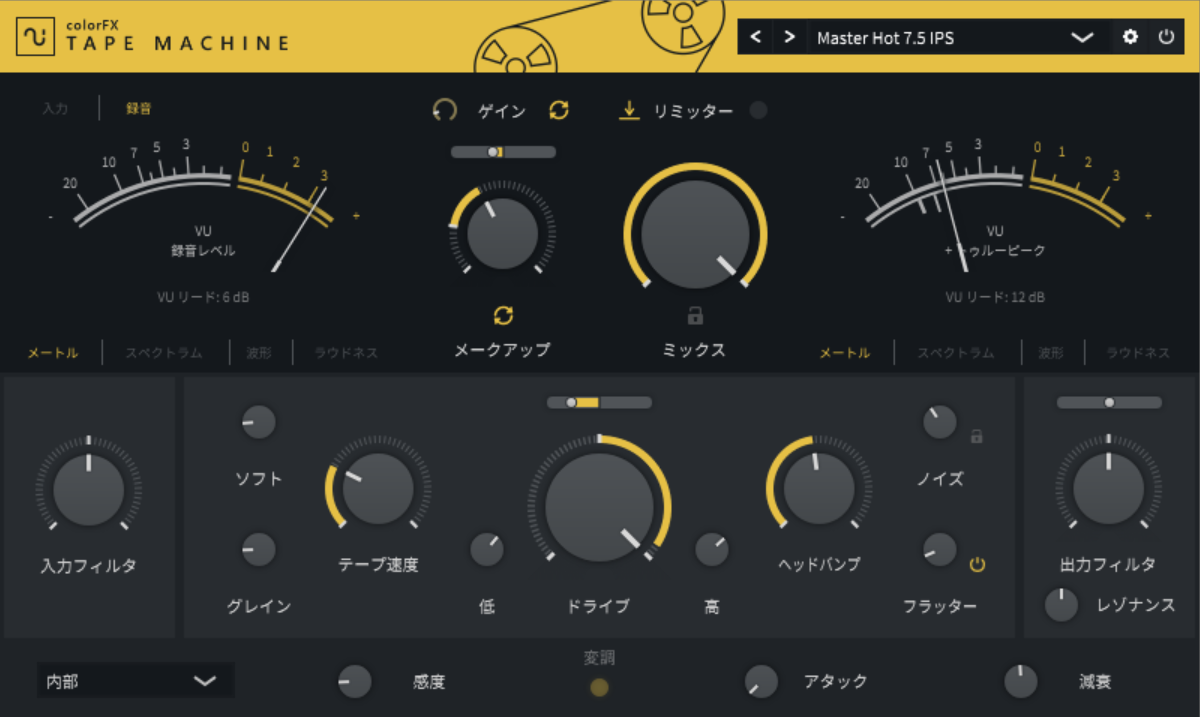Click the 感度 knob
The image size is (1200, 717).
[354, 682]
